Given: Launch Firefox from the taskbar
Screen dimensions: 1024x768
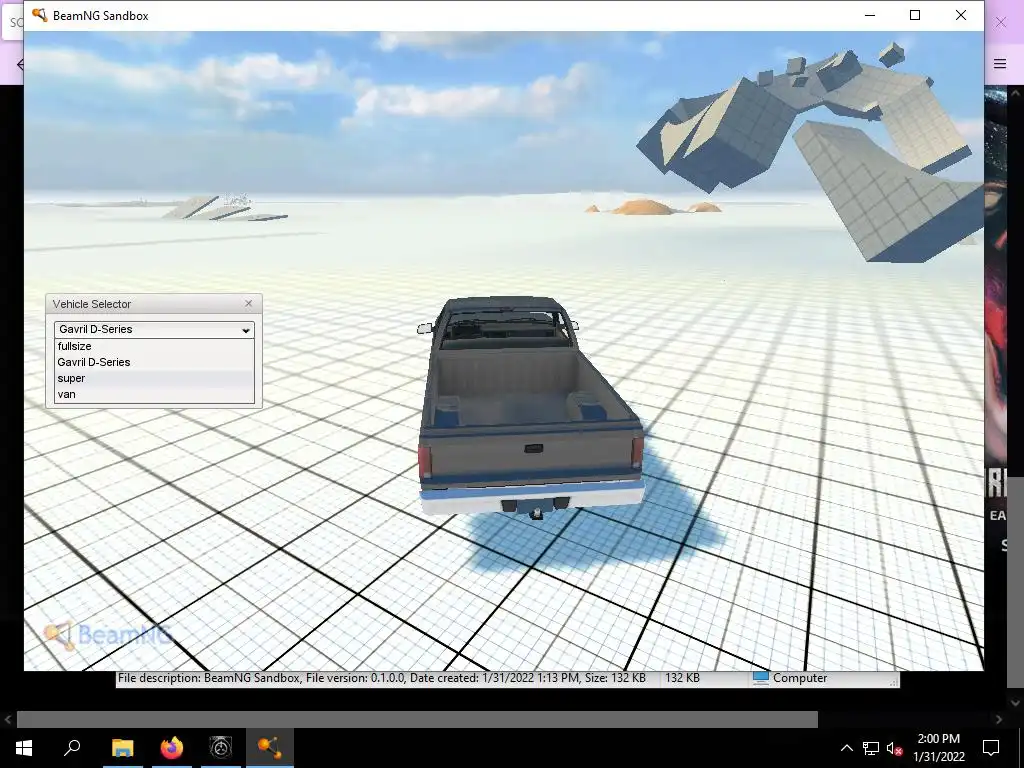Looking at the screenshot, I should 172,748.
